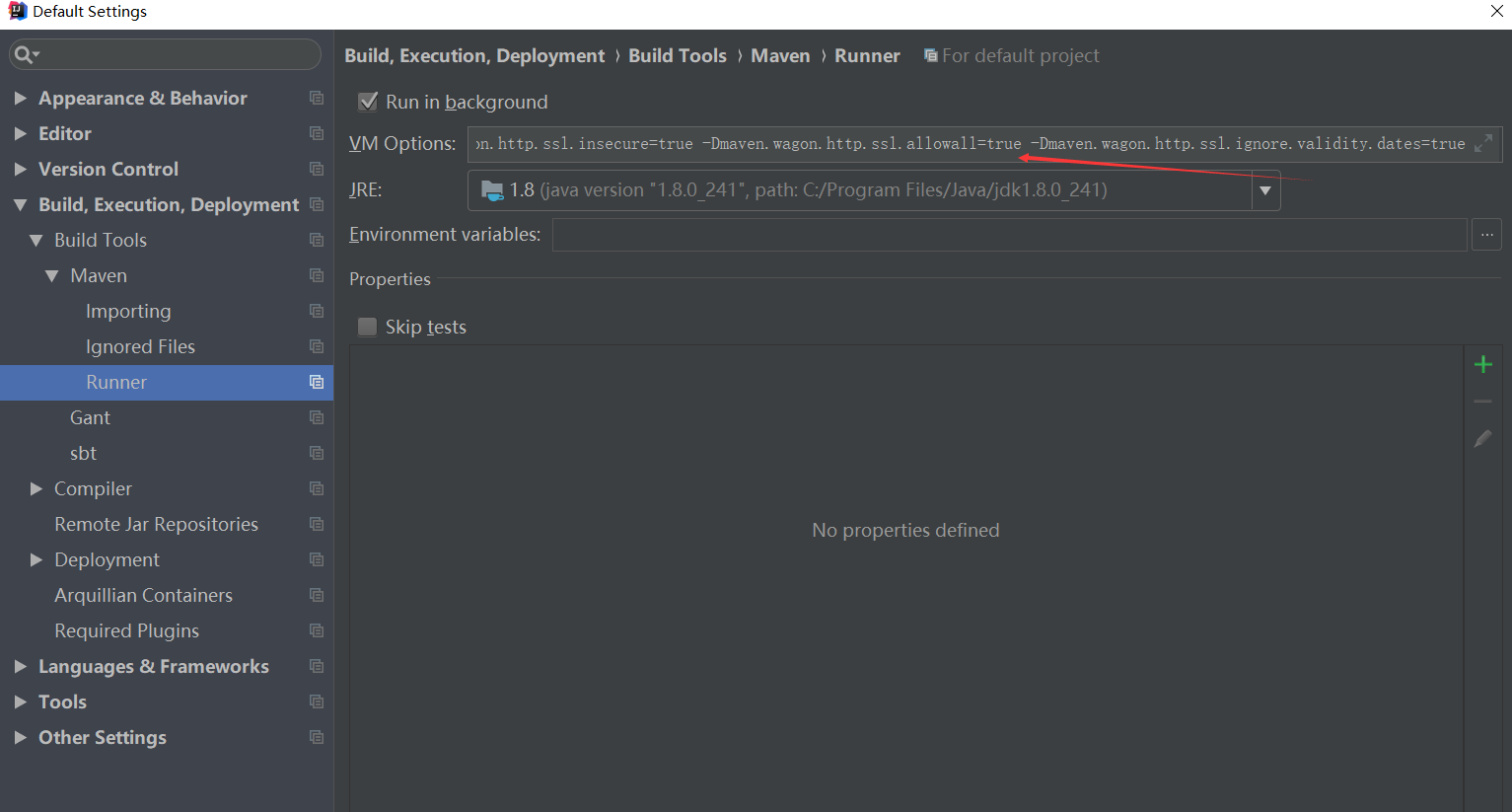Click the 'For default project' link
The width and height of the screenshot is (1512, 812).
(1021, 55)
